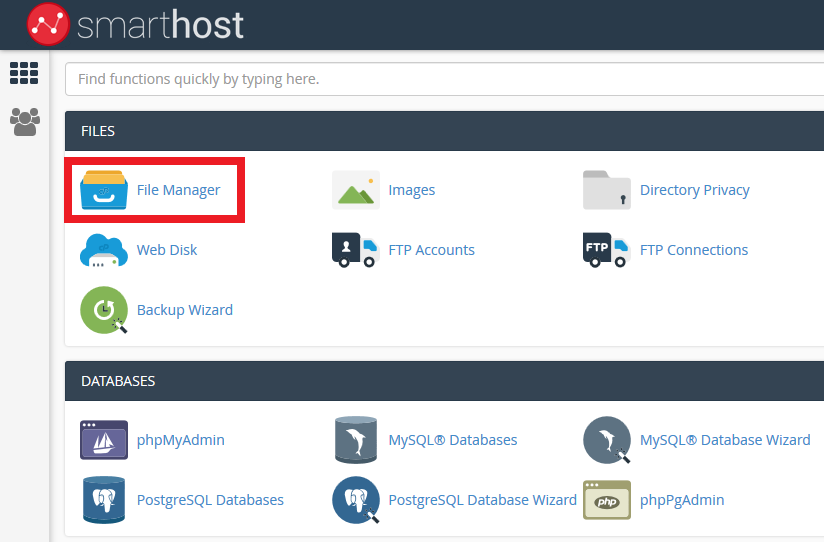Follow the Web Disk link
The width and height of the screenshot is (824, 542).
point(167,250)
